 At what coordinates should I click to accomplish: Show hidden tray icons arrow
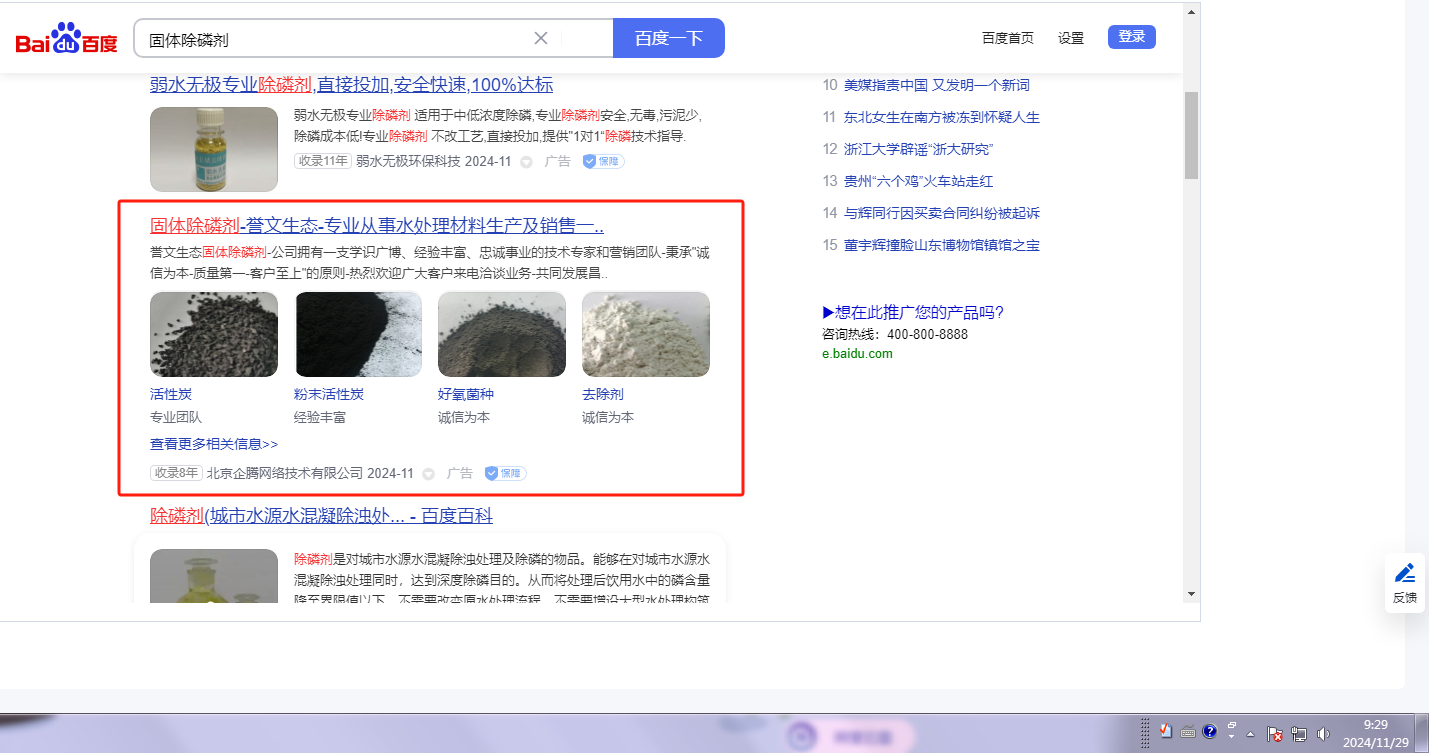[x=1250, y=733]
